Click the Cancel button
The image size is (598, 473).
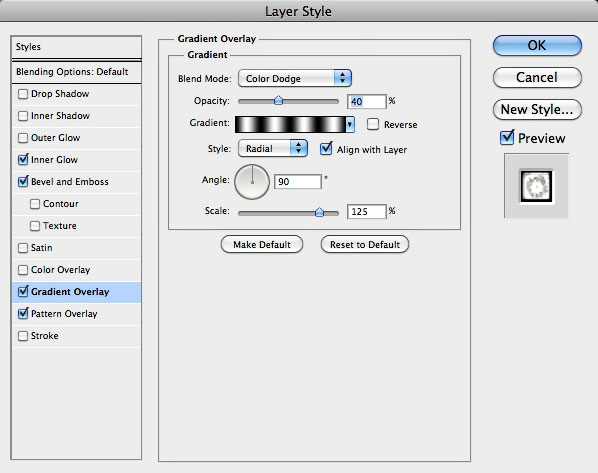(x=537, y=77)
